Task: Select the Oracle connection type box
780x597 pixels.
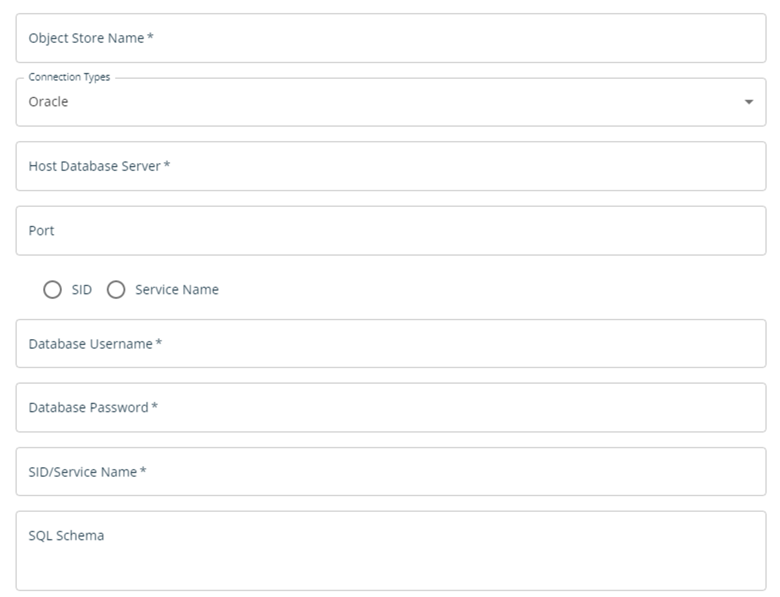Action: [390, 102]
